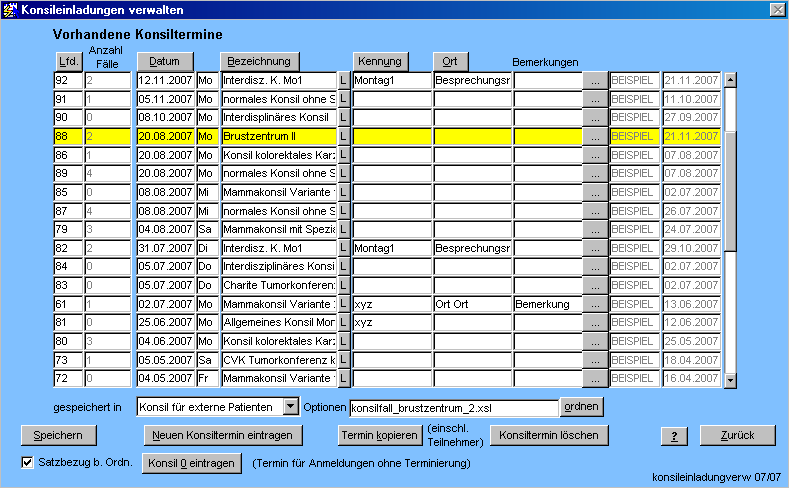789x488 pixels.
Task: Click the Optionen text field
Action: tap(453, 407)
